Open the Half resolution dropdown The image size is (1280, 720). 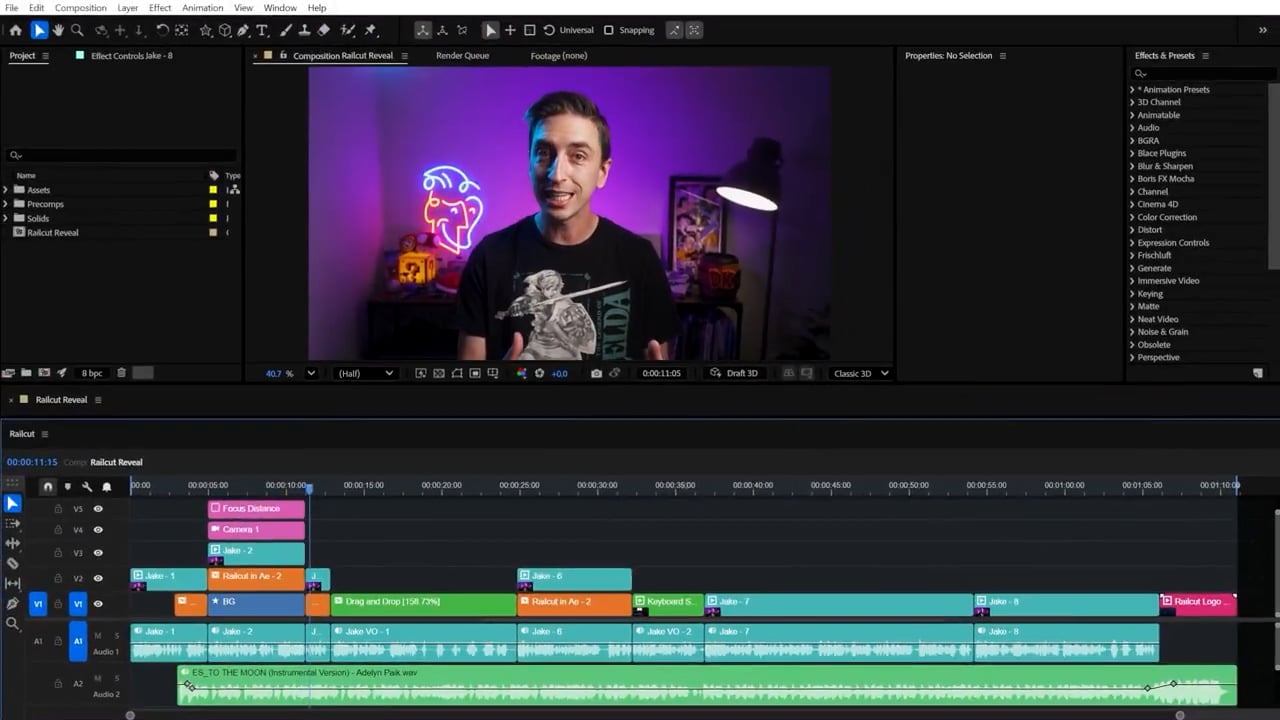365,373
